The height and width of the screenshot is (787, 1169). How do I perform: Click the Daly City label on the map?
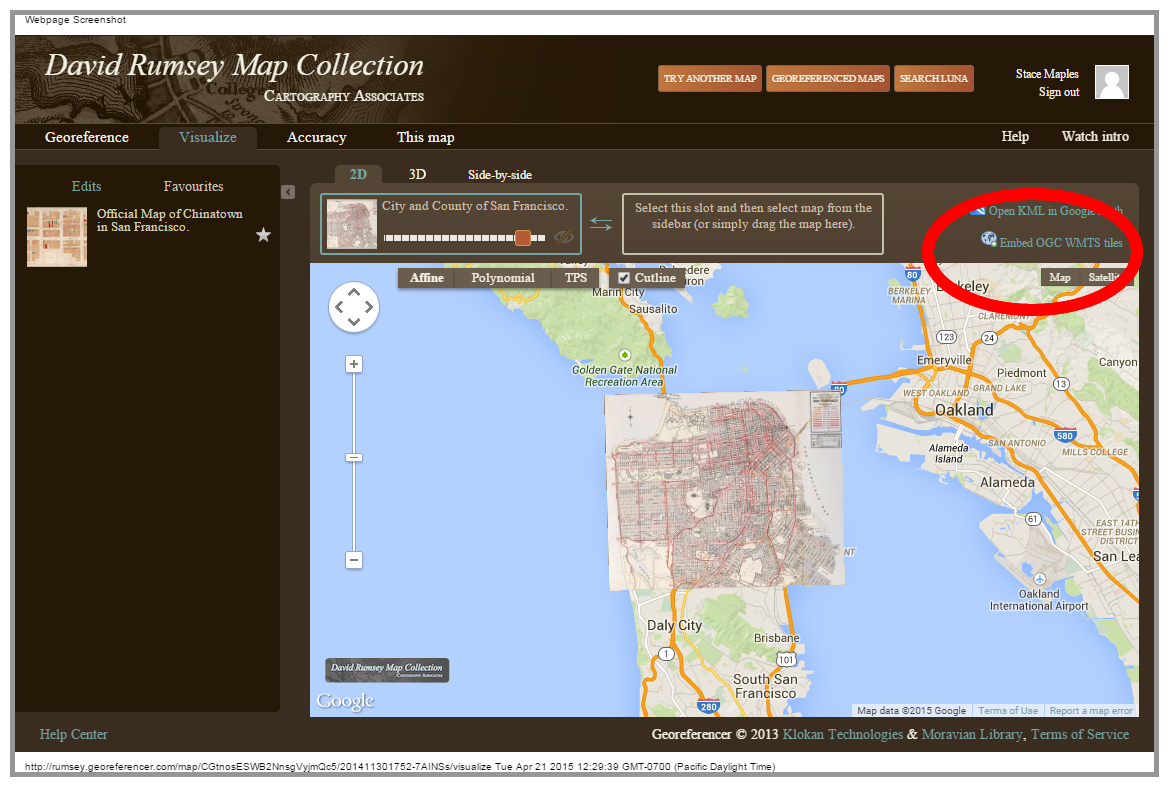point(674,625)
